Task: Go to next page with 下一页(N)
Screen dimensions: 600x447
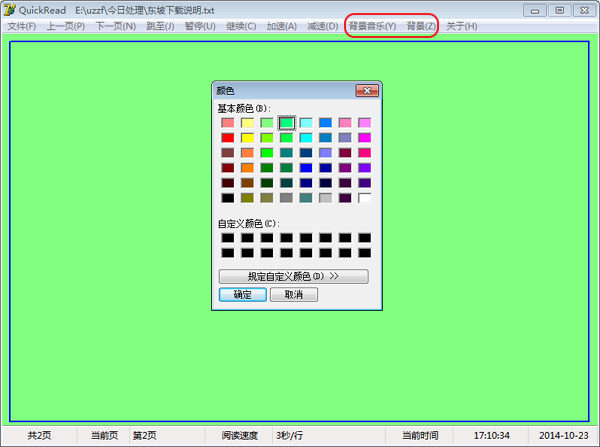Action: coord(116,26)
